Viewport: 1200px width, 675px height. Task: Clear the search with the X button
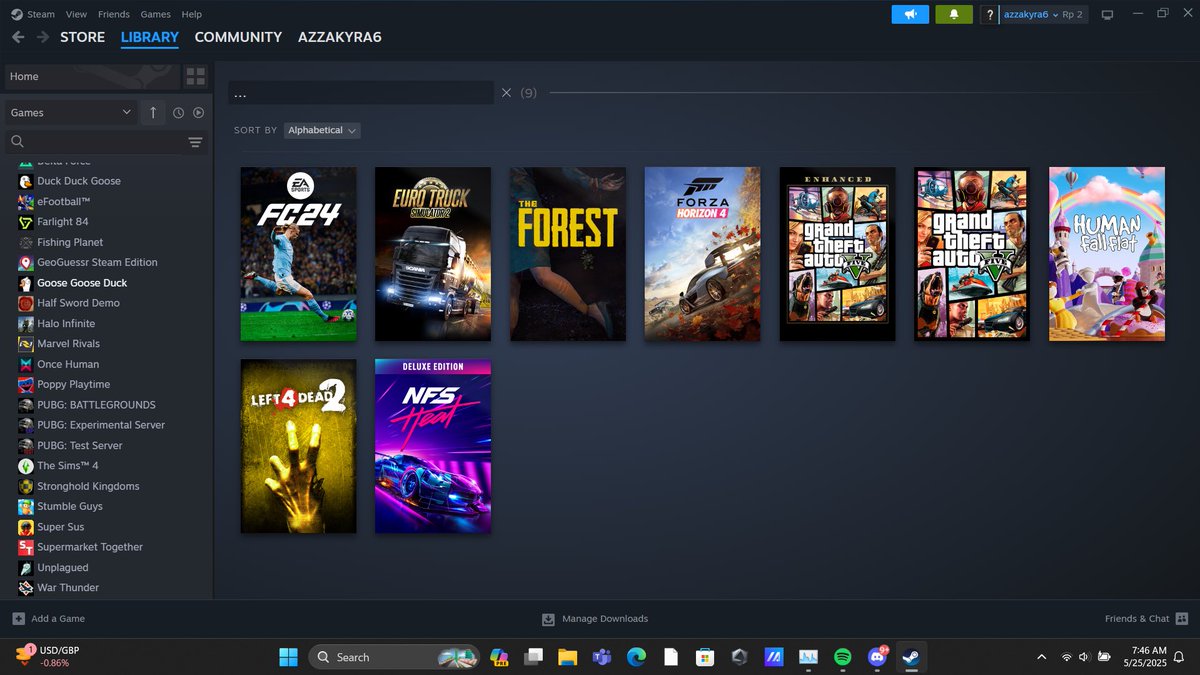tap(506, 93)
